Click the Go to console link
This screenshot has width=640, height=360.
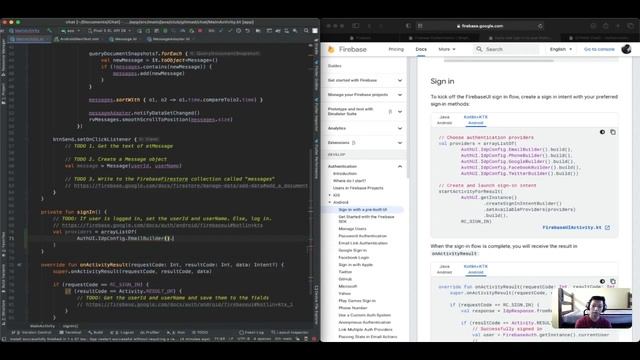599,49
